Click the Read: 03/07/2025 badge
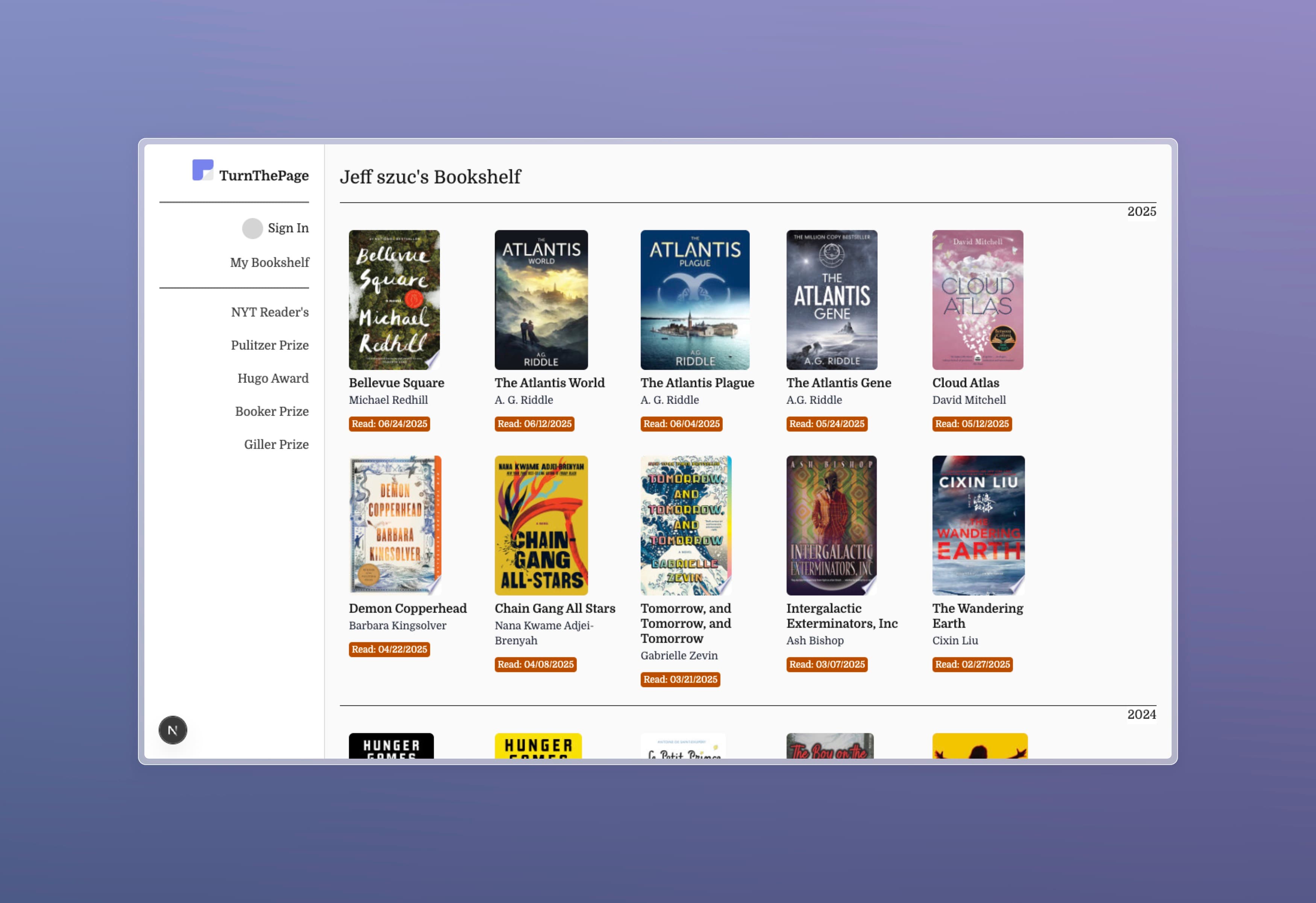 [x=827, y=664]
